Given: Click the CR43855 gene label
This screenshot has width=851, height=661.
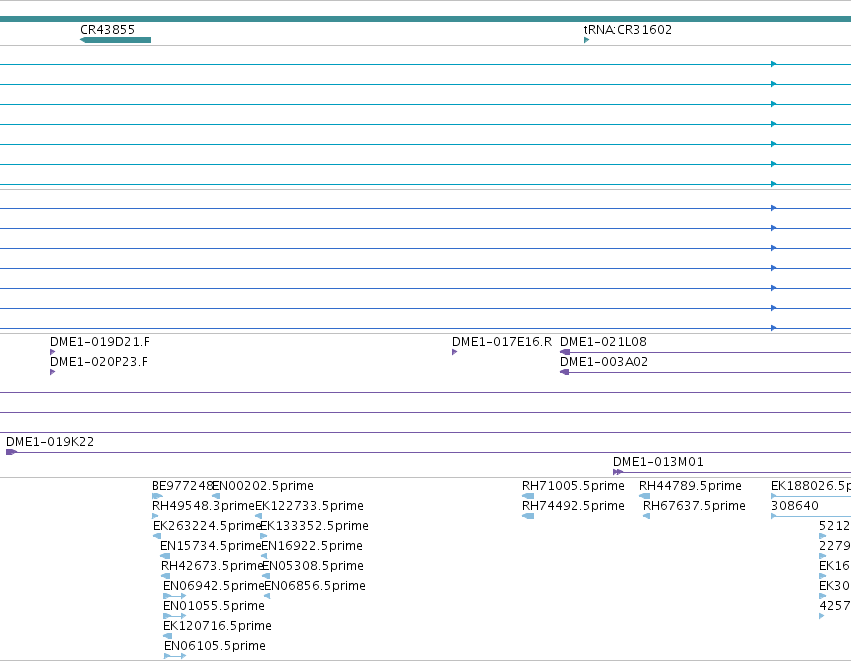Looking at the screenshot, I should 107,29.
